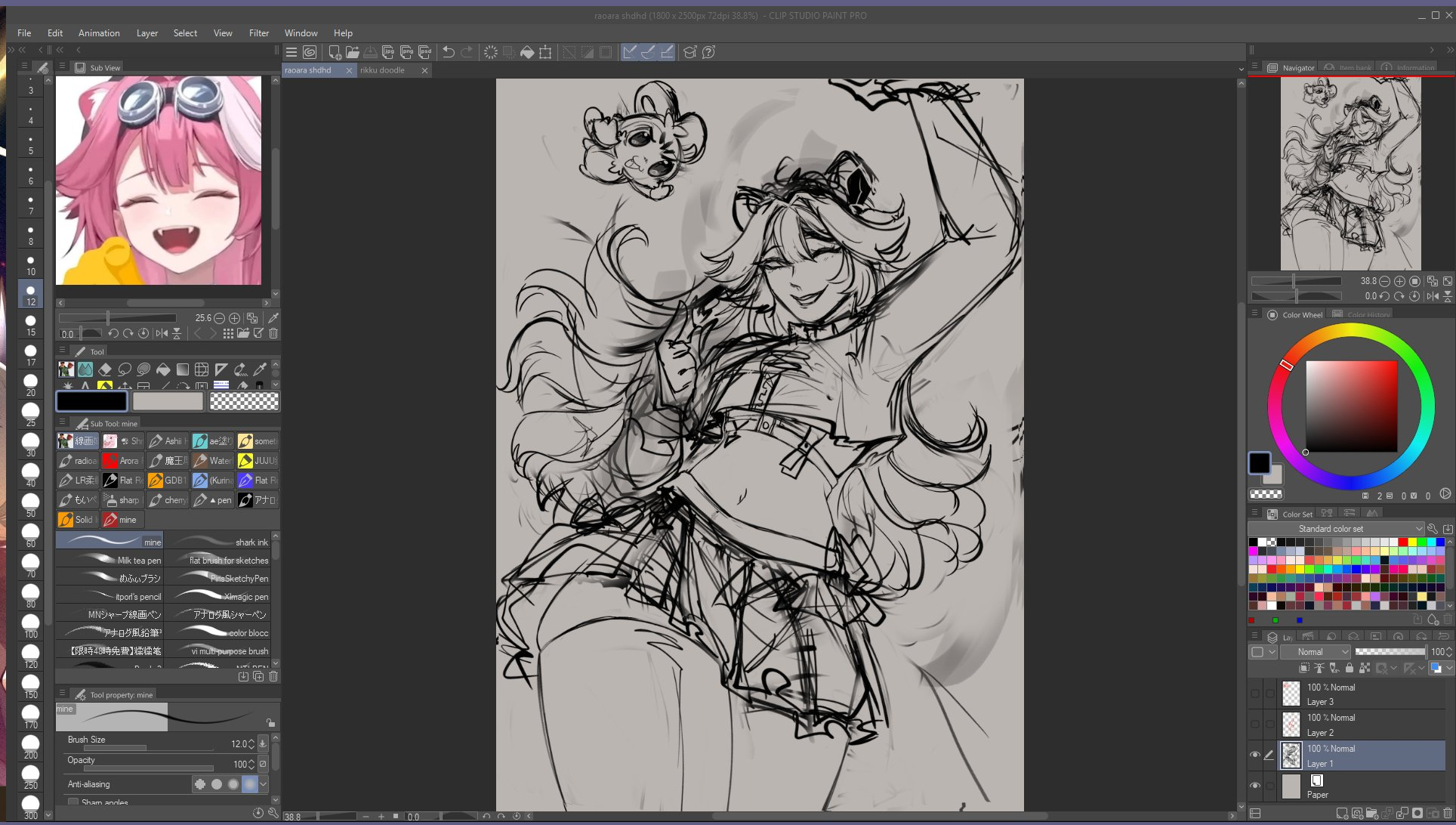Click the export as PNG icon
This screenshot has width=1456, height=825.
[x=406, y=52]
